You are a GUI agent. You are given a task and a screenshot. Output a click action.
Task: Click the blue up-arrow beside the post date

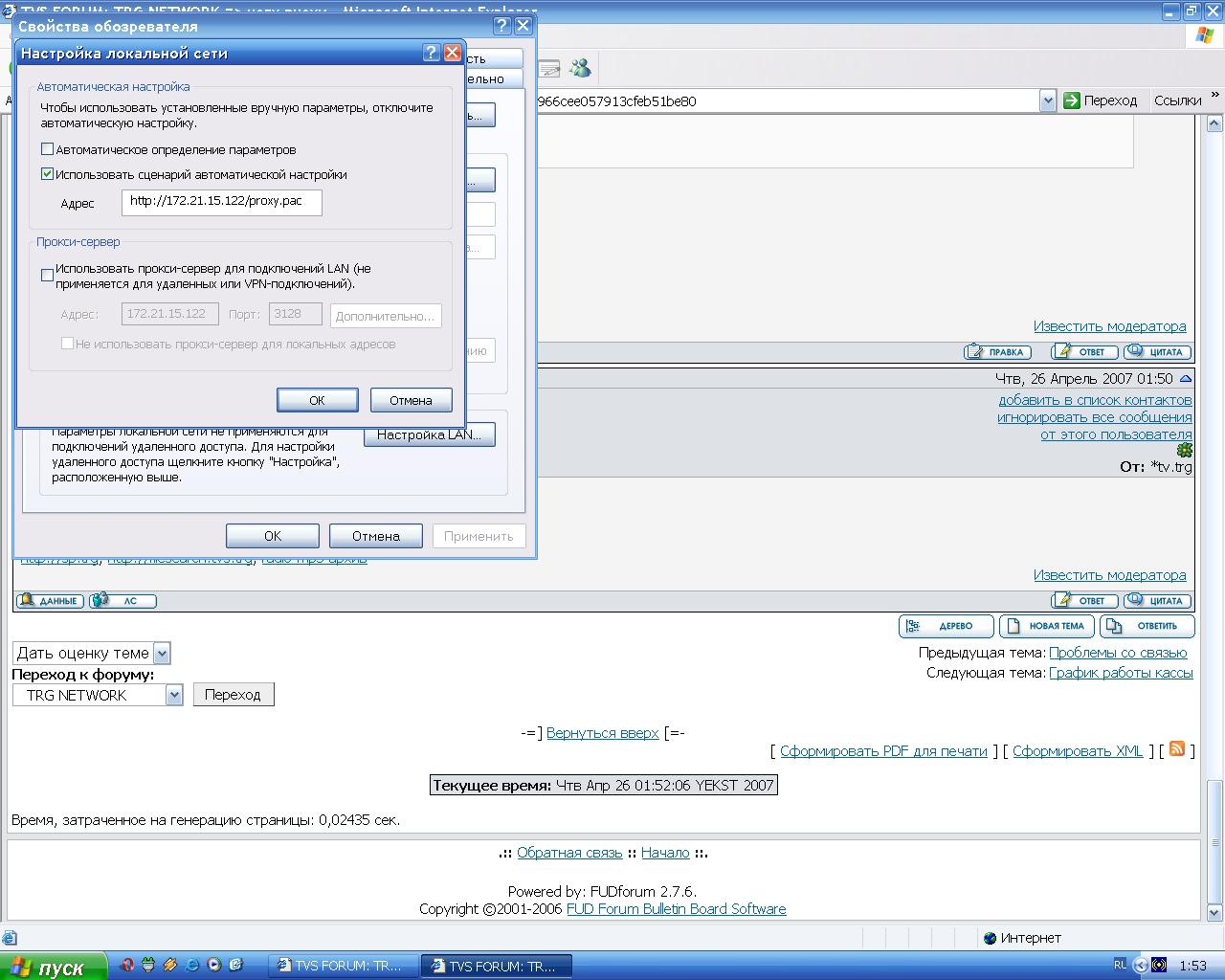tap(1186, 379)
